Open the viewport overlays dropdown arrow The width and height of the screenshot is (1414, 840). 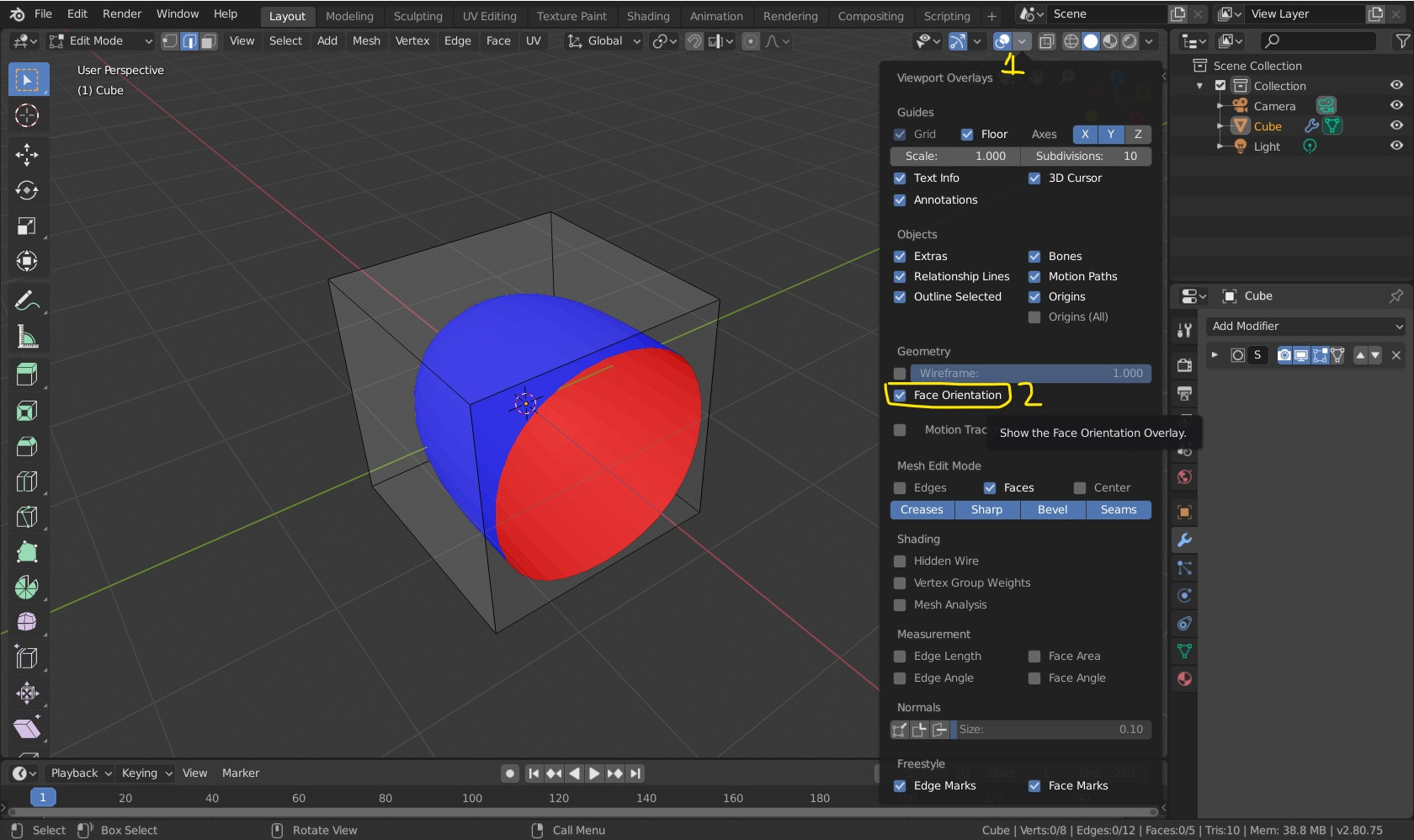tap(1022, 41)
